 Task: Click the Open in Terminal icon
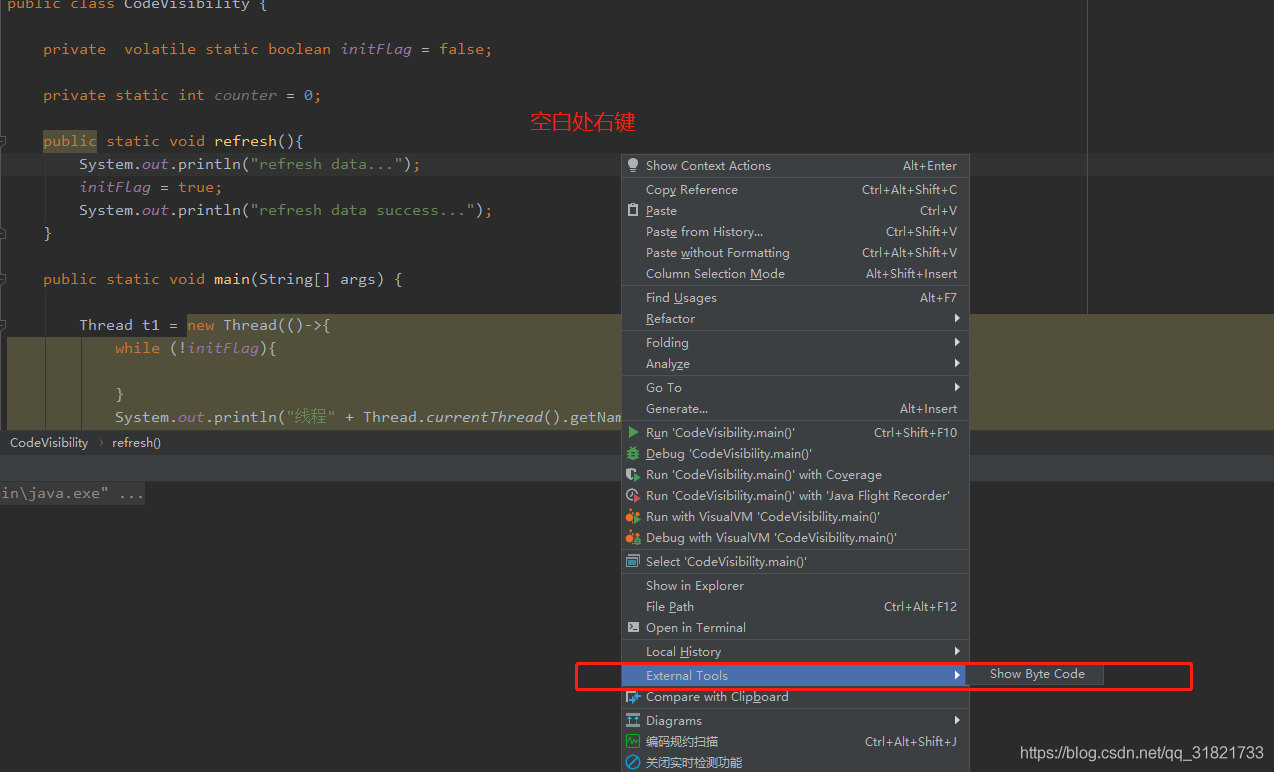coord(633,628)
